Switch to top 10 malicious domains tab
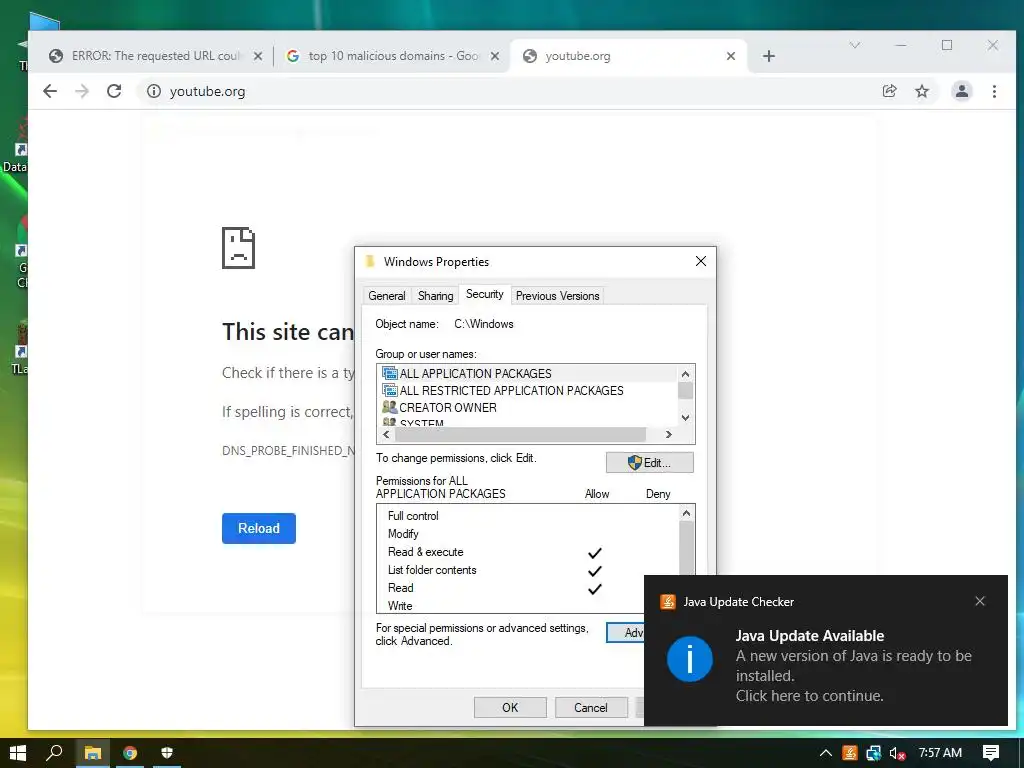The height and width of the screenshot is (768, 1024). pyautogui.click(x=393, y=56)
